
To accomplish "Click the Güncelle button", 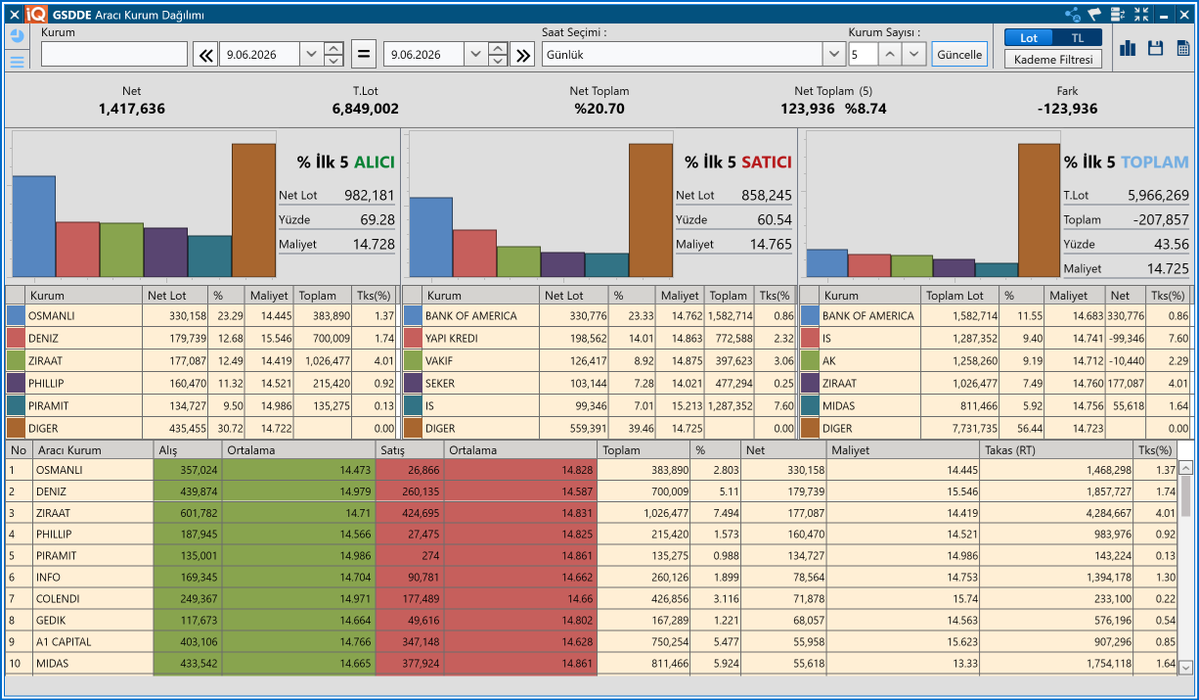I will coord(959,55).
